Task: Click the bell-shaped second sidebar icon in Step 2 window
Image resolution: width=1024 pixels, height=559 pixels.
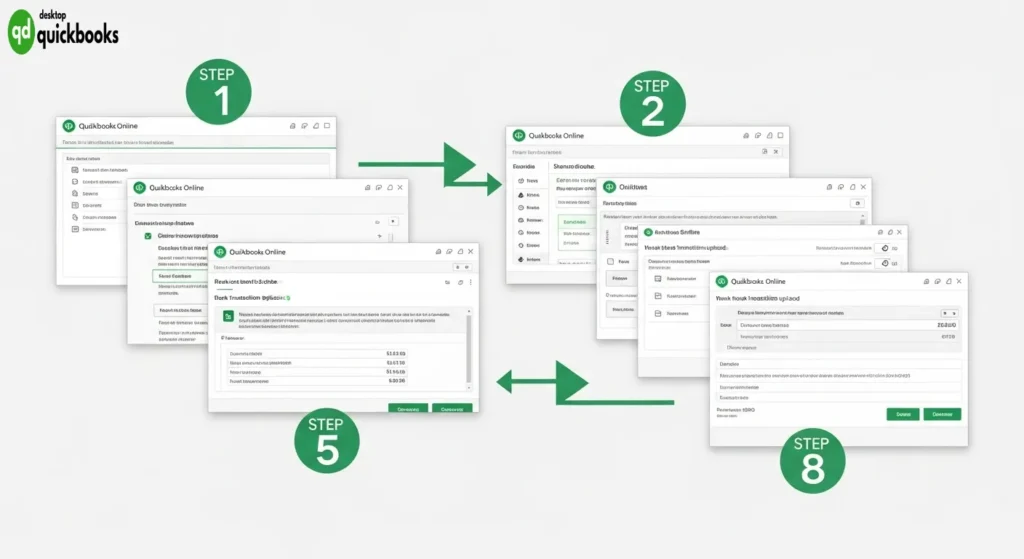Action: tap(520, 195)
